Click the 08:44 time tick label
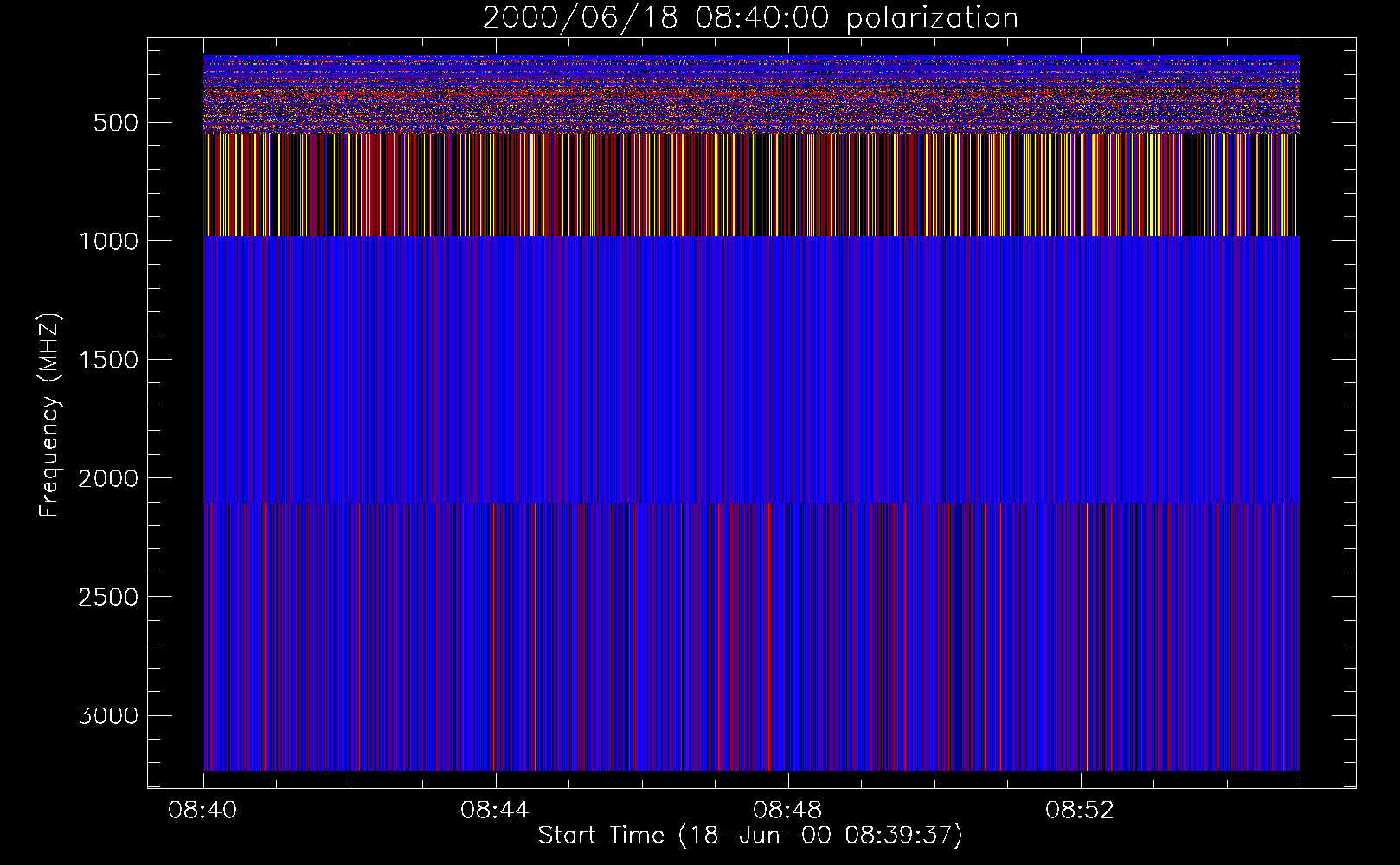Image resolution: width=1400 pixels, height=865 pixels. pos(496,811)
